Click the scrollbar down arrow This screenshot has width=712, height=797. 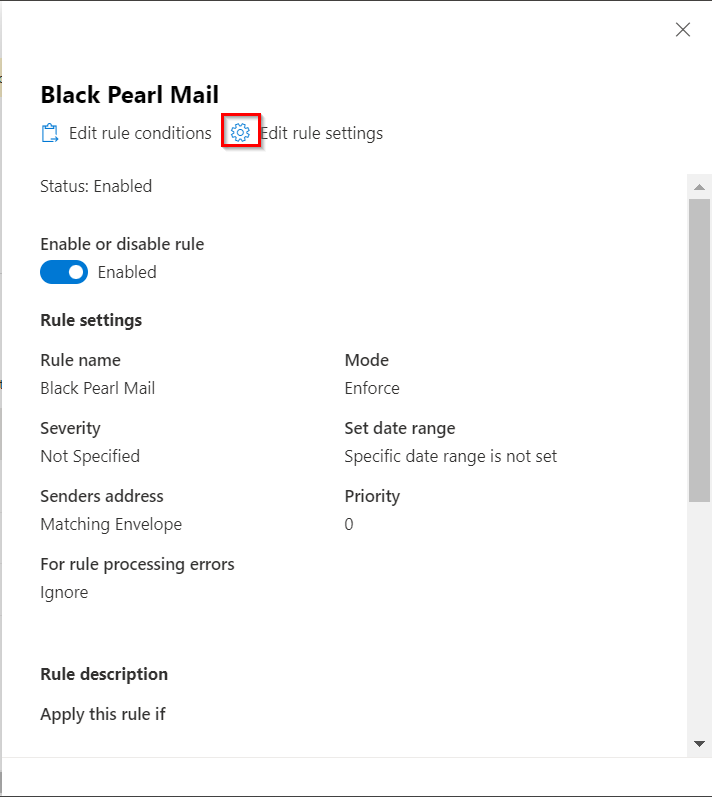(699, 743)
